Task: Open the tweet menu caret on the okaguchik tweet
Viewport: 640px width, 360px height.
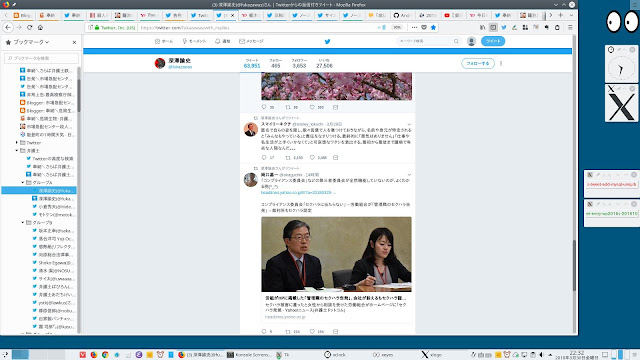Action: click(x=409, y=175)
